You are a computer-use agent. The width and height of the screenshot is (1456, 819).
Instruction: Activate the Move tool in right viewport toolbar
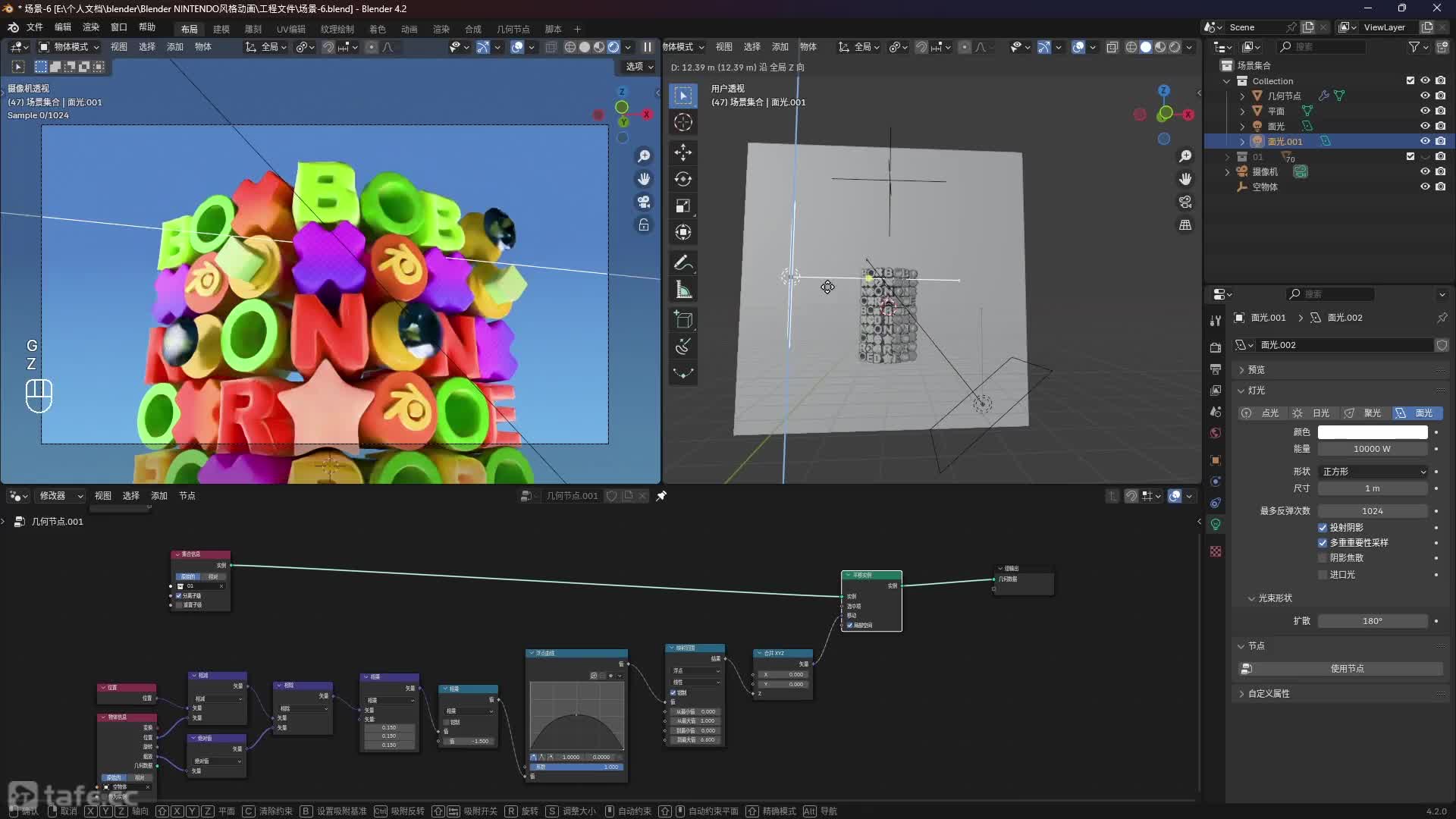click(x=683, y=152)
